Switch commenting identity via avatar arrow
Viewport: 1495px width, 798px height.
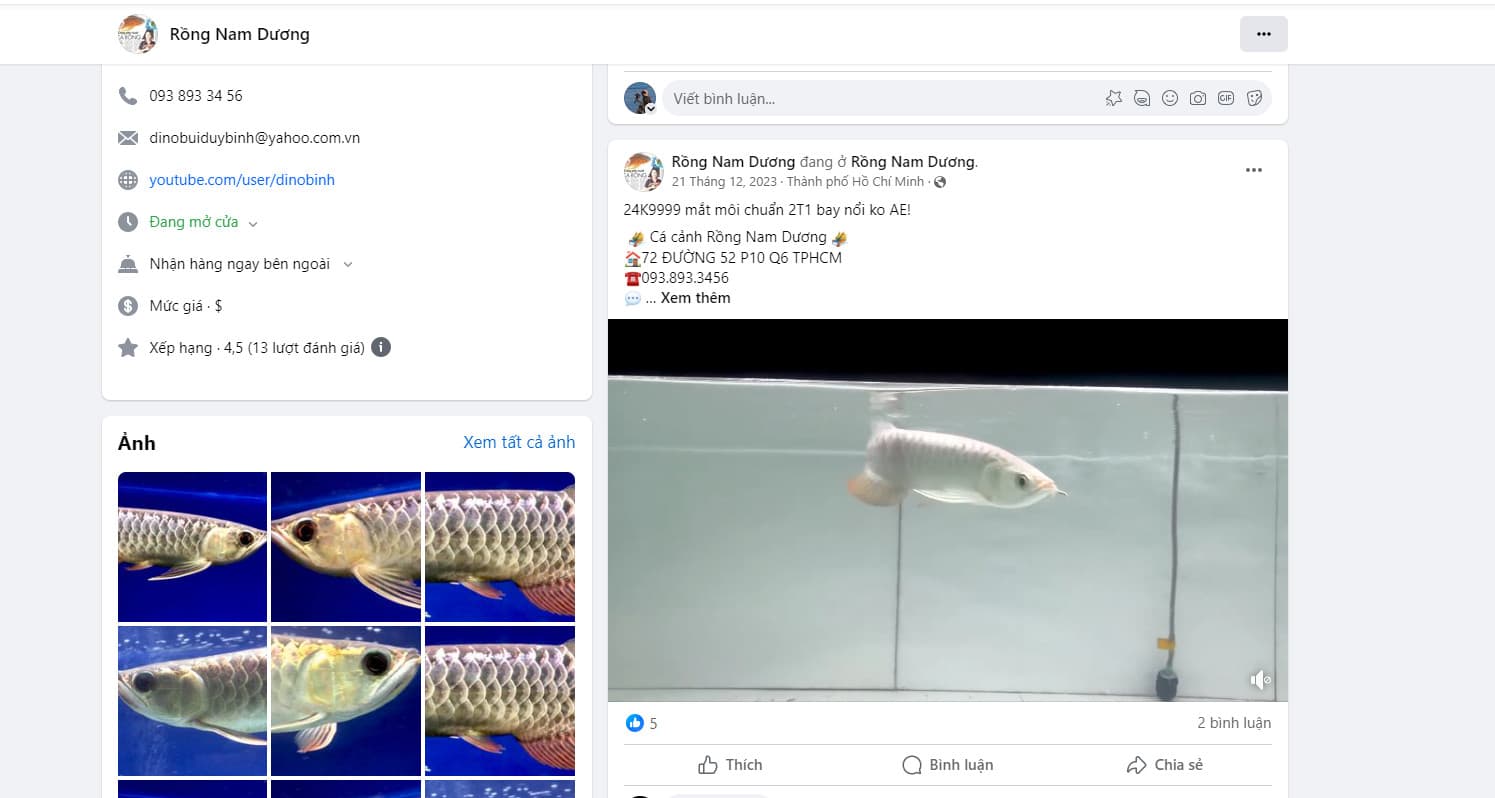tap(651, 108)
